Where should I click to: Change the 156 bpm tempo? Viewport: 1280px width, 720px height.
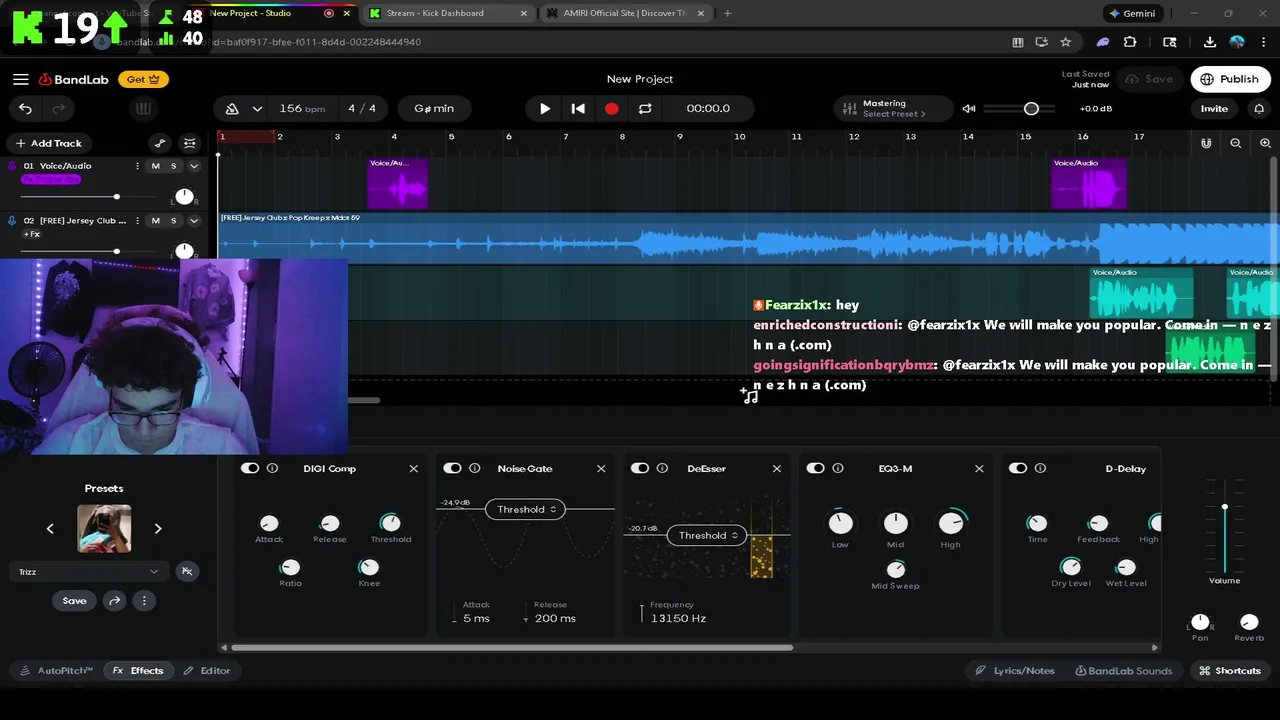[302, 108]
